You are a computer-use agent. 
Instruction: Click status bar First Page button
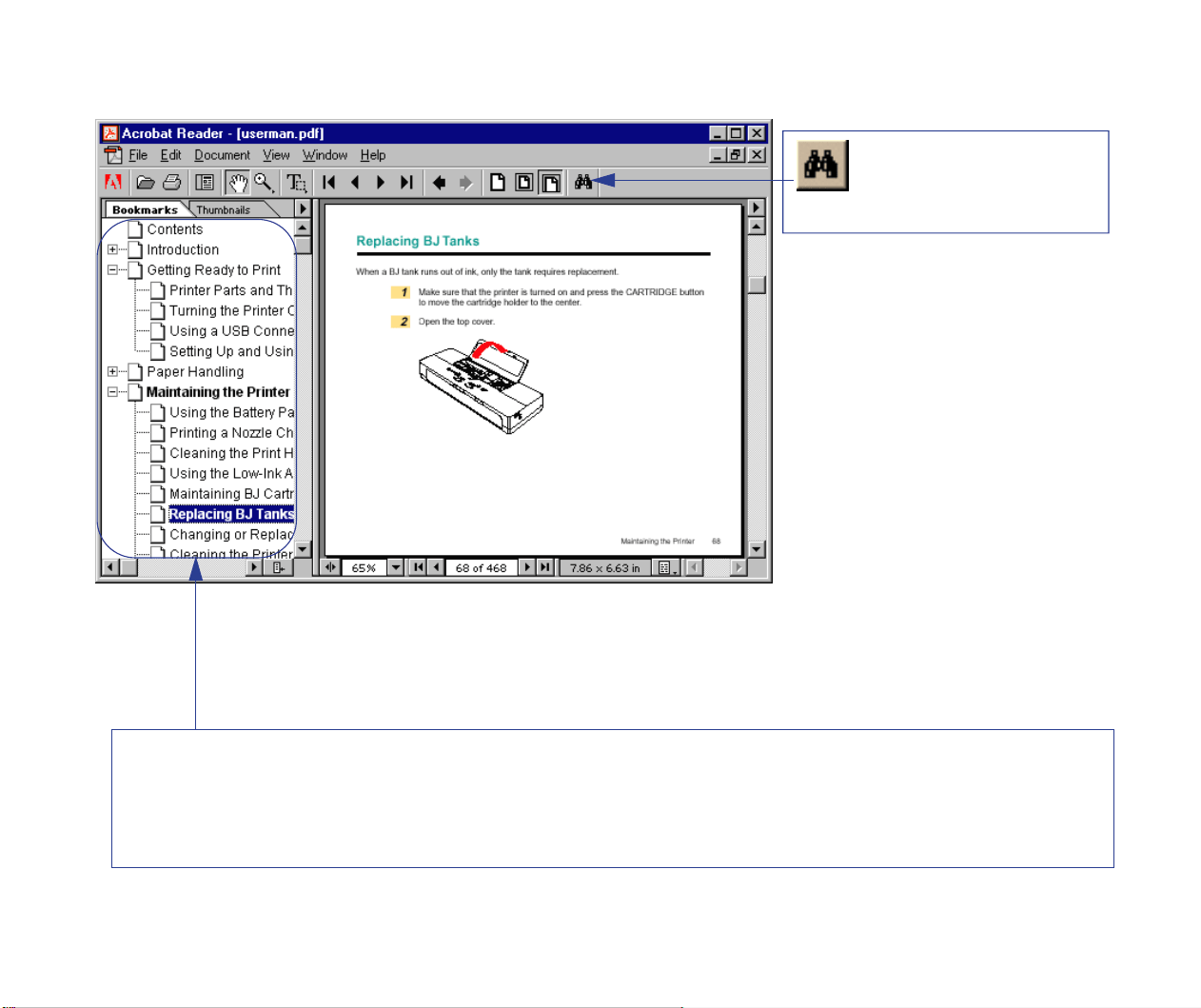[418, 567]
